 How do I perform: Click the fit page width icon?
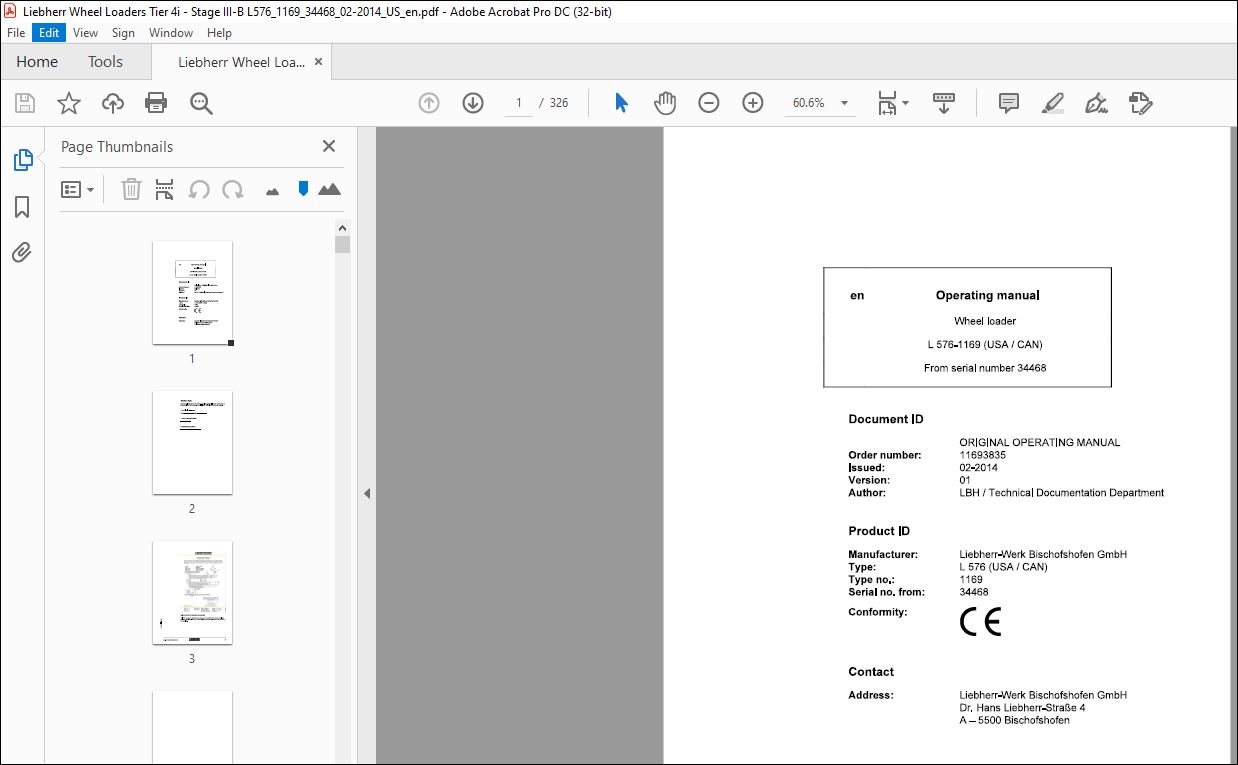pos(887,103)
